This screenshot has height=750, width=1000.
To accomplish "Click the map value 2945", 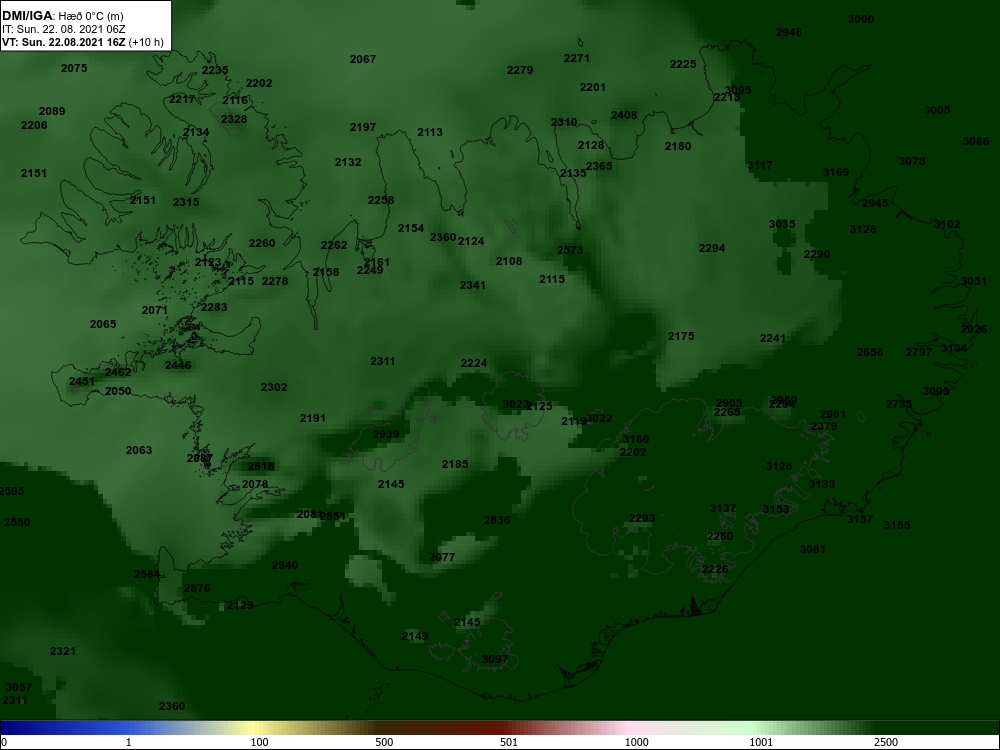I will [x=875, y=203].
